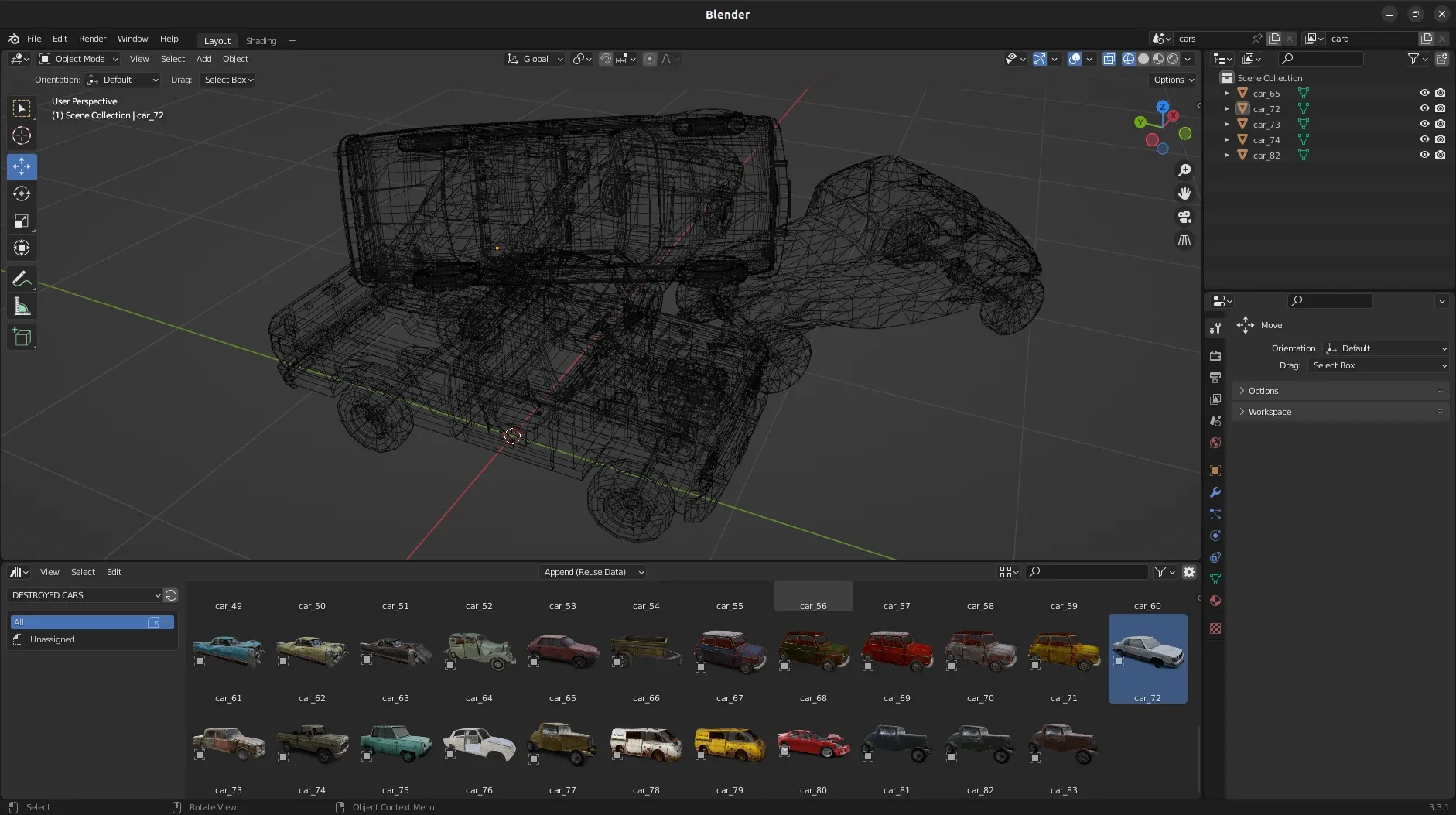Viewport: 1456px width, 815px height.
Task: Click the Unassigned catalog entry
Action: (x=52, y=639)
